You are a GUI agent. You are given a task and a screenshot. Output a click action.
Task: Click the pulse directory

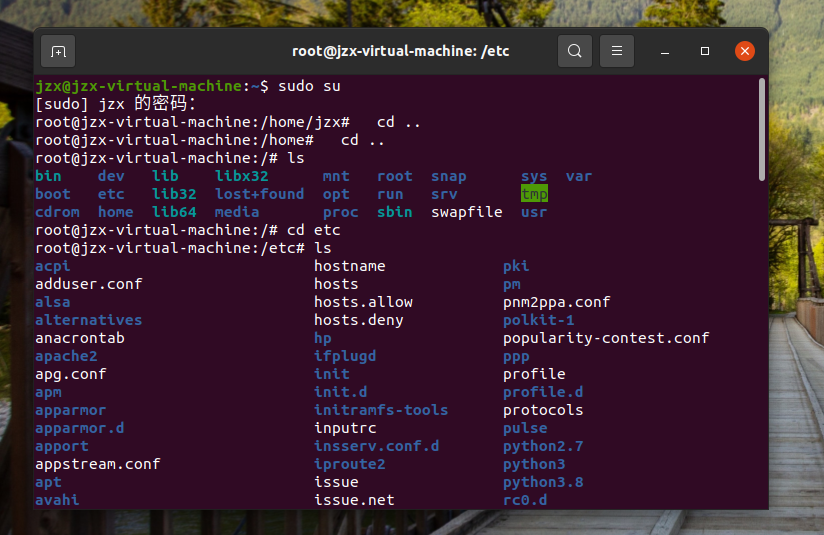(x=525, y=428)
